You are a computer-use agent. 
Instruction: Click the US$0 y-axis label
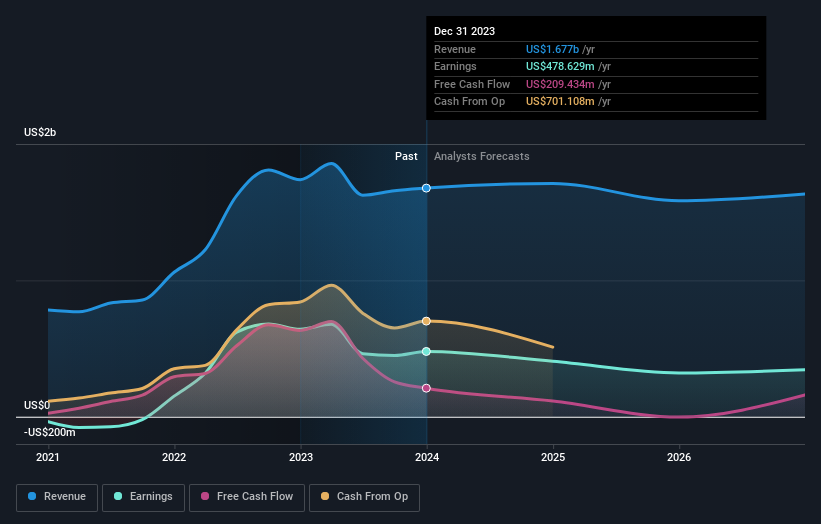pos(37,405)
